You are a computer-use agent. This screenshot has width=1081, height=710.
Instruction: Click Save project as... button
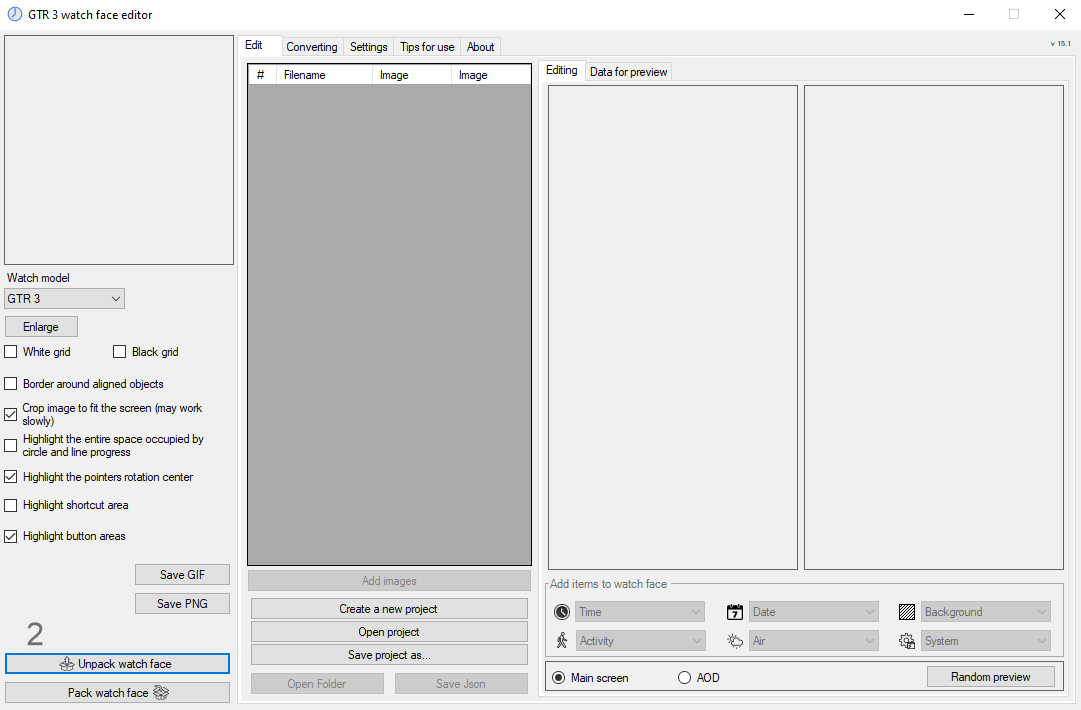tap(389, 655)
